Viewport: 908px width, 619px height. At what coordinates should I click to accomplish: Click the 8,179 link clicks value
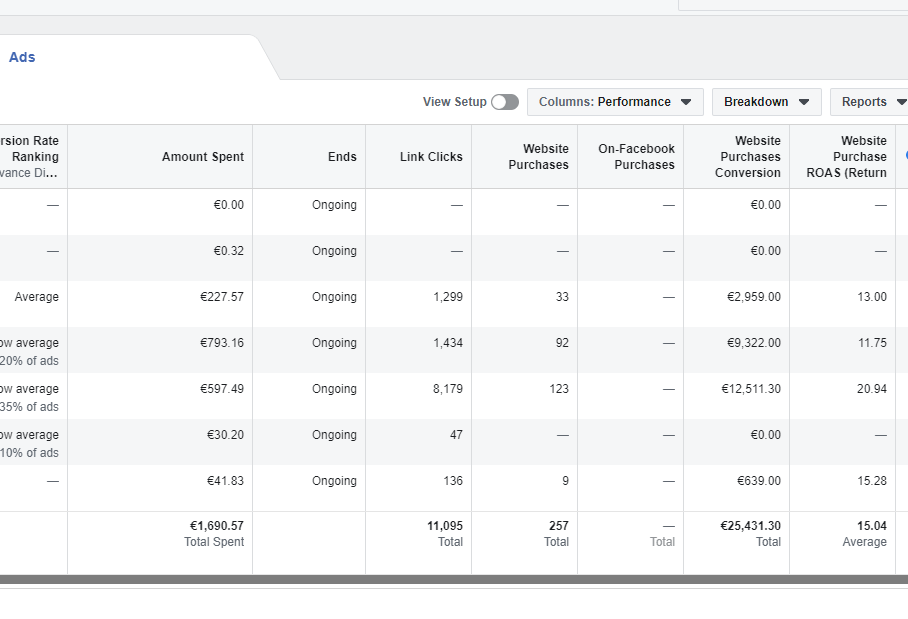[447, 389]
